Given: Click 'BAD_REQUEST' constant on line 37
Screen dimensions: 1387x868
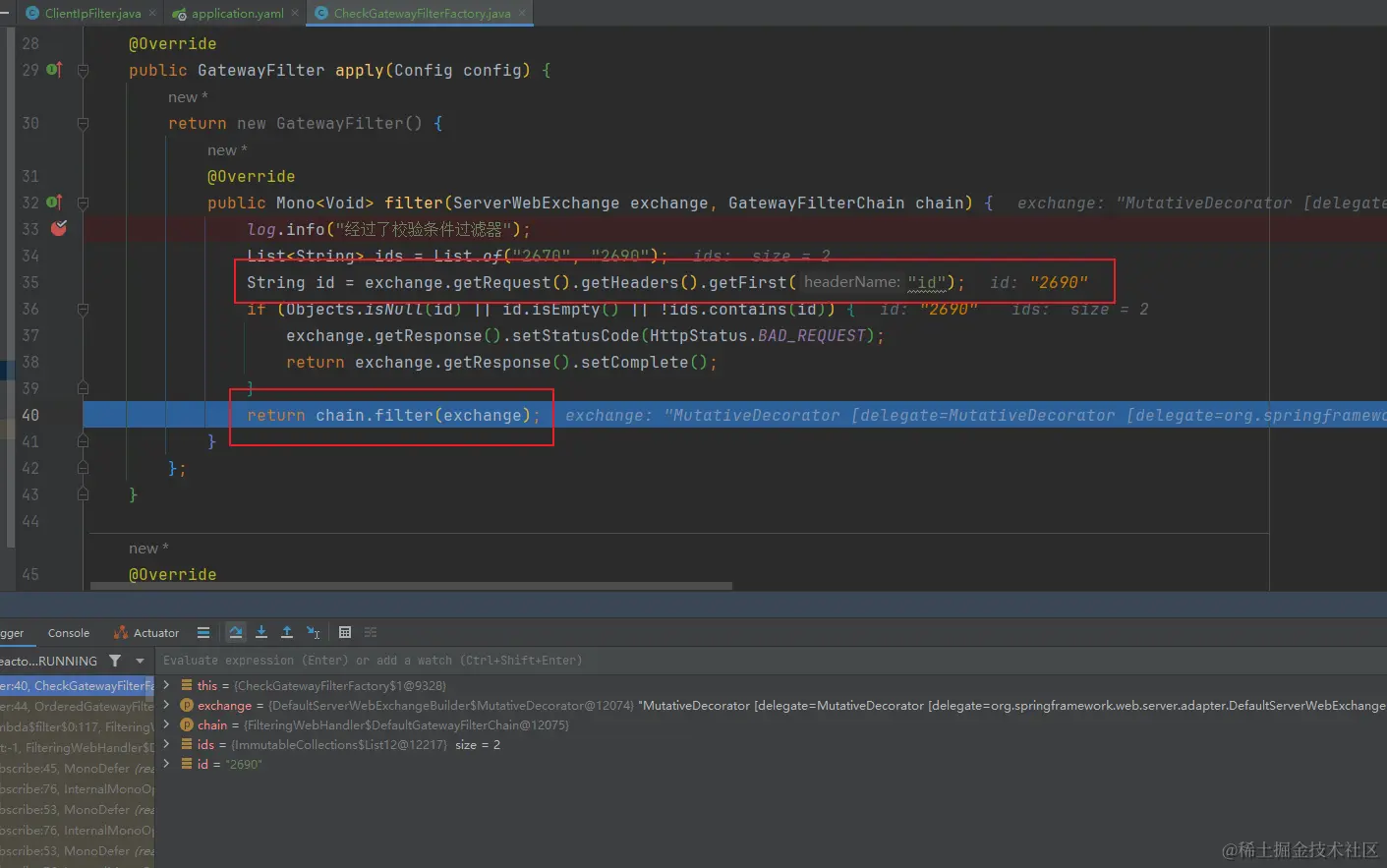Looking at the screenshot, I should pyautogui.click(x=811, y=335).
